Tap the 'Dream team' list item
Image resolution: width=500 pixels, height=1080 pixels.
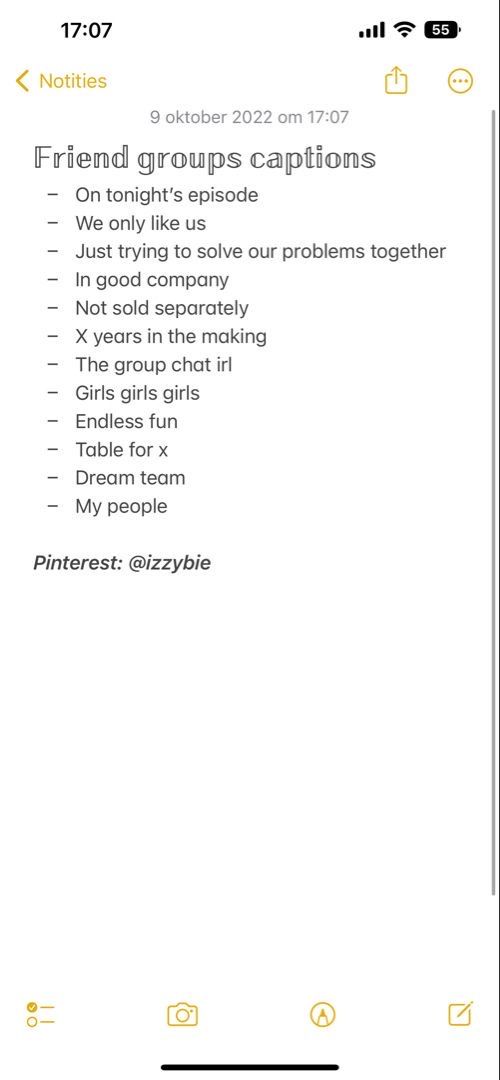click(x=130, y=477)
